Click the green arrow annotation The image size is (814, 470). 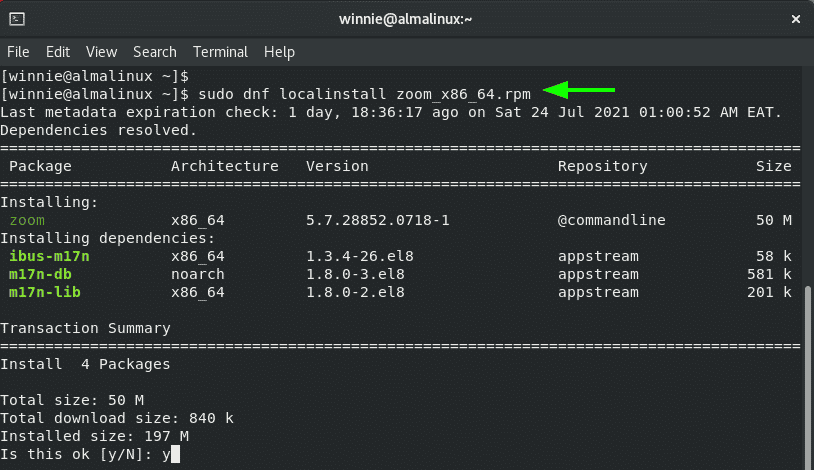(579, 90)
